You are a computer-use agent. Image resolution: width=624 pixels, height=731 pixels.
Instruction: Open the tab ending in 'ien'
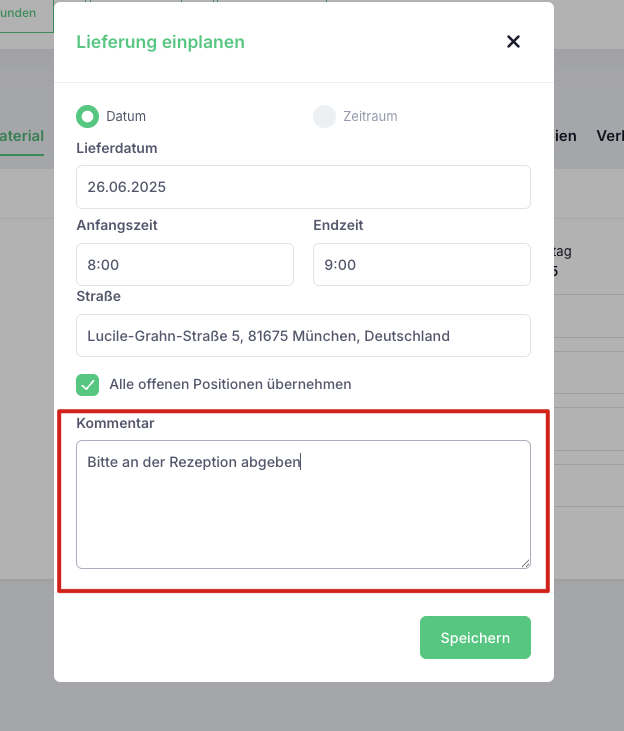point(565,136)
